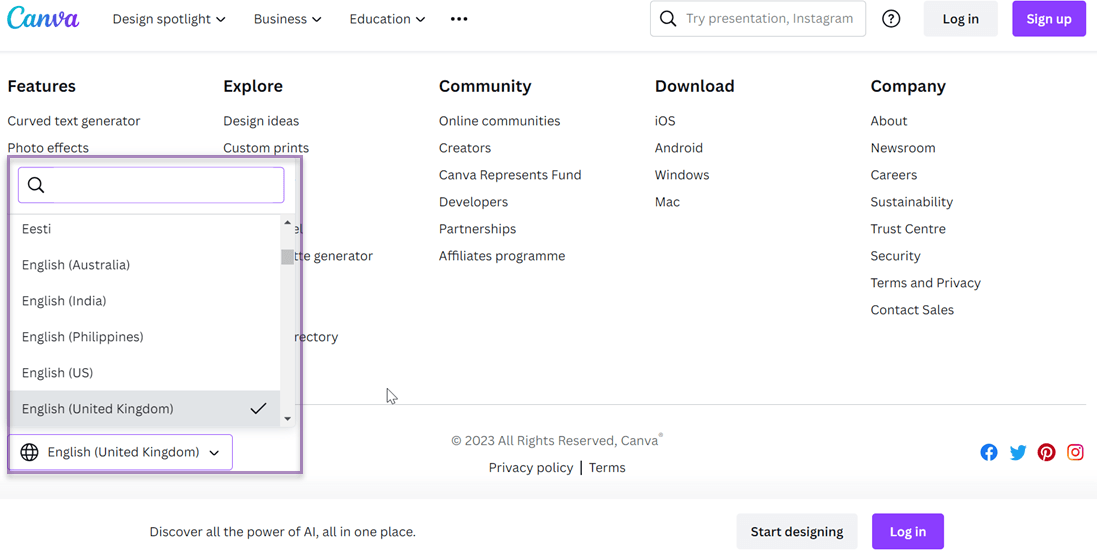Open iOS download link
The width and height of the screenshot is (1097, 550).
tap(665, 121)
